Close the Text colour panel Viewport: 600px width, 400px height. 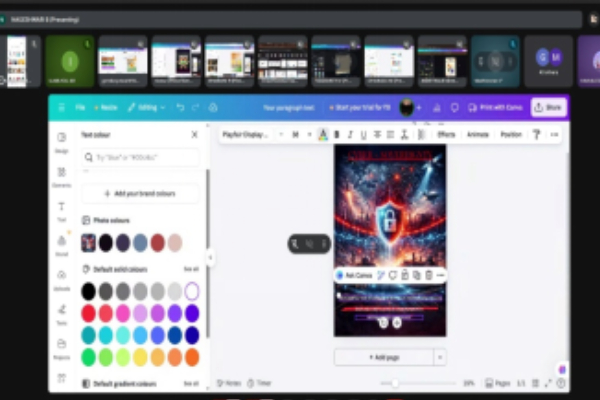click(195, 134)
